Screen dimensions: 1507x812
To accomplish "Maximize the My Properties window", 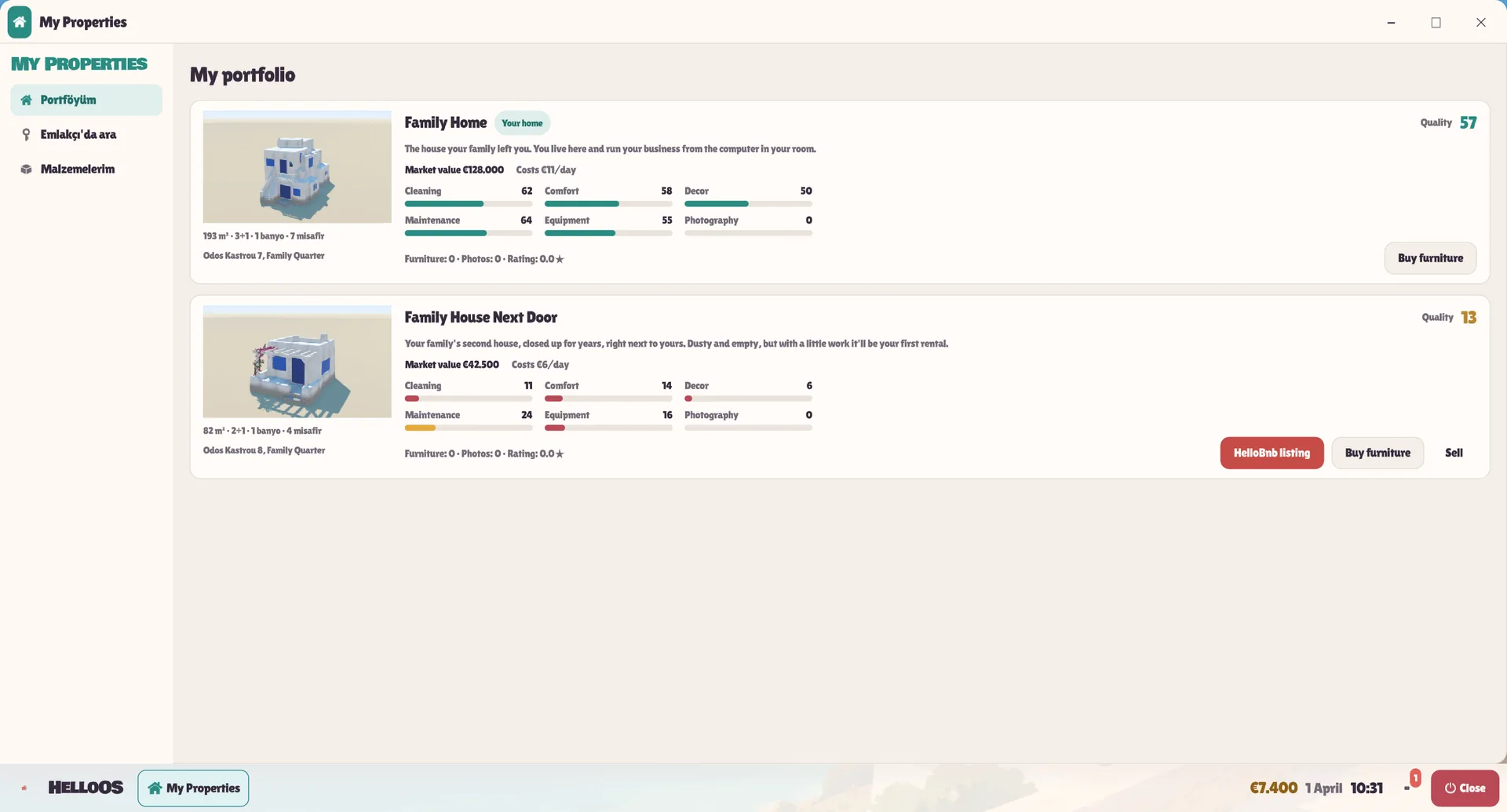I will click(1436, 23).
